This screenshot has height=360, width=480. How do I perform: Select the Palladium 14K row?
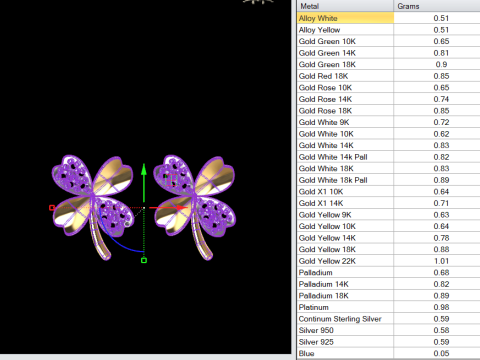click(x=388, y=284)
